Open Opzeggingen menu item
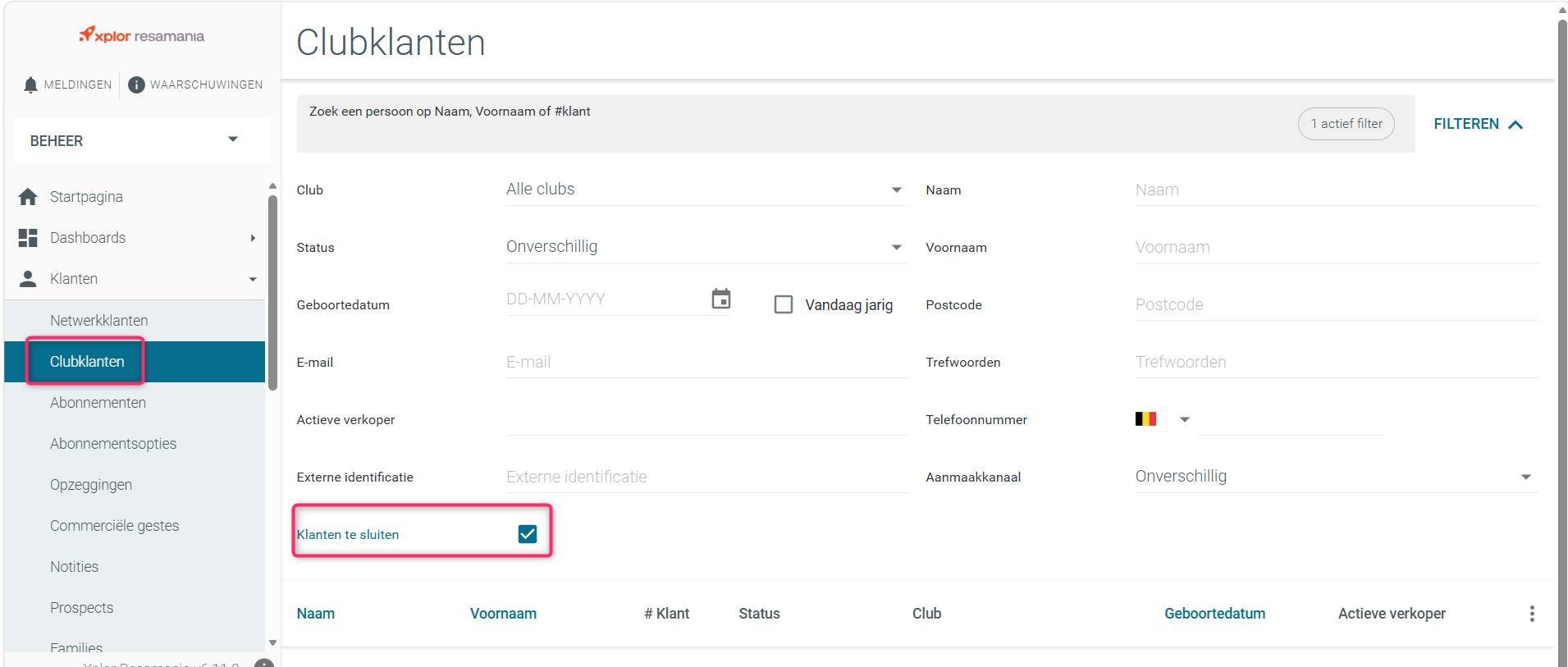 91,485
